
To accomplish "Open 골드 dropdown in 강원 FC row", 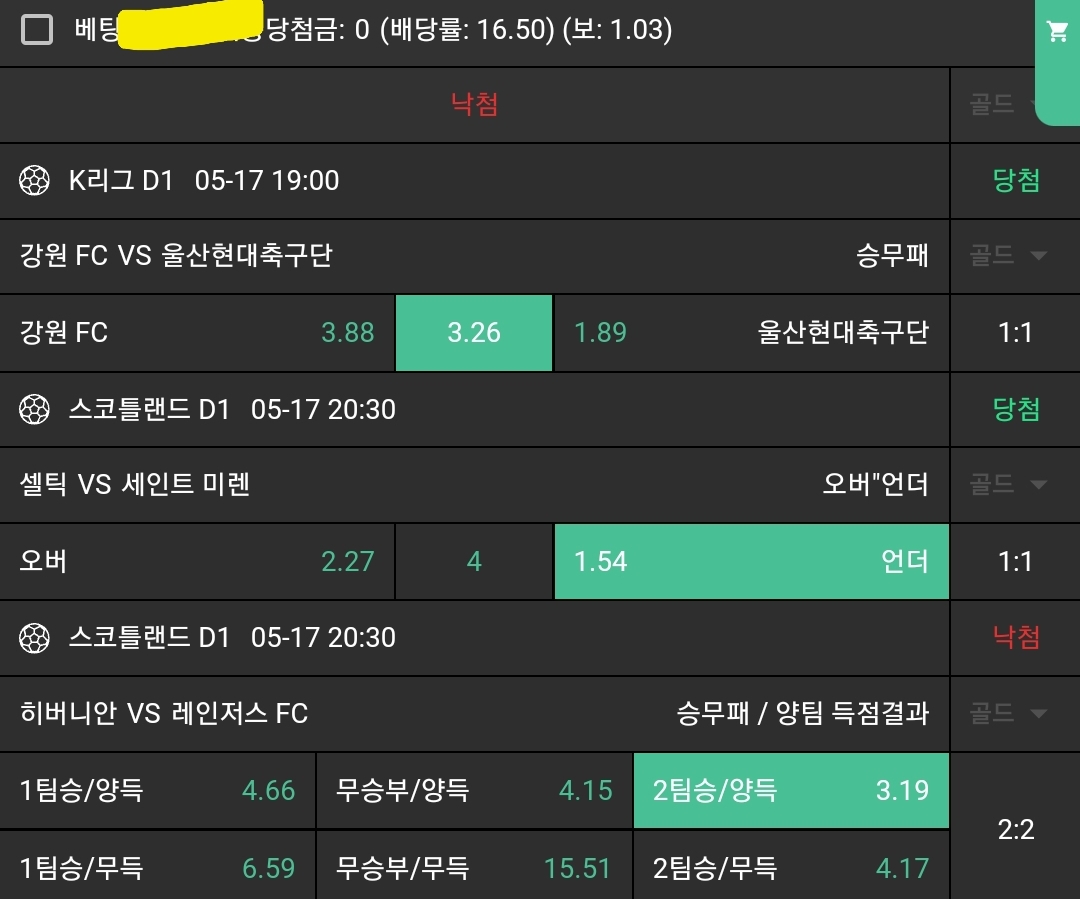I will point(1008,256).
